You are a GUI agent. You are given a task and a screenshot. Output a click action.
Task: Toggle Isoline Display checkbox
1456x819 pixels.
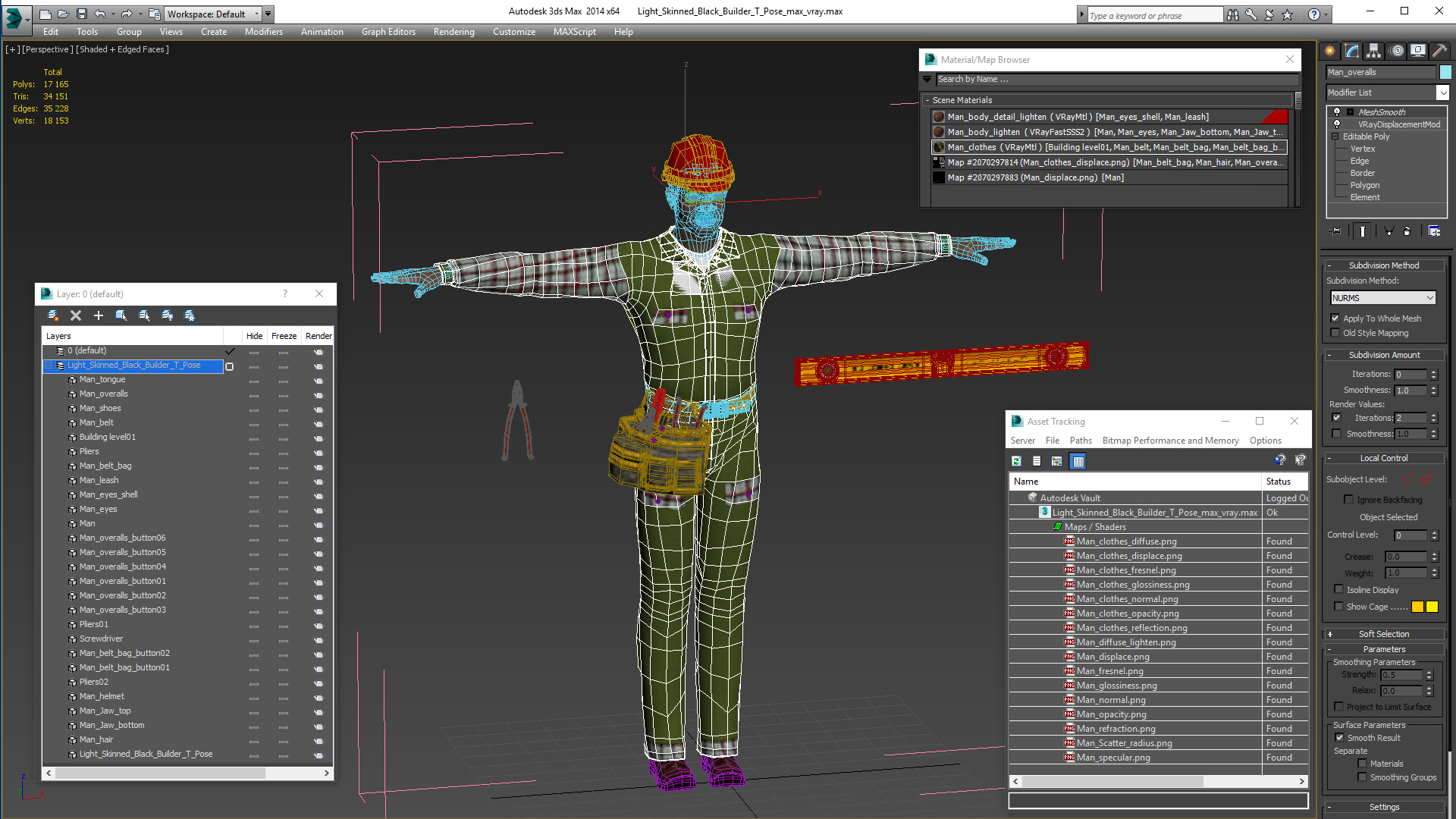point(1338,590)
